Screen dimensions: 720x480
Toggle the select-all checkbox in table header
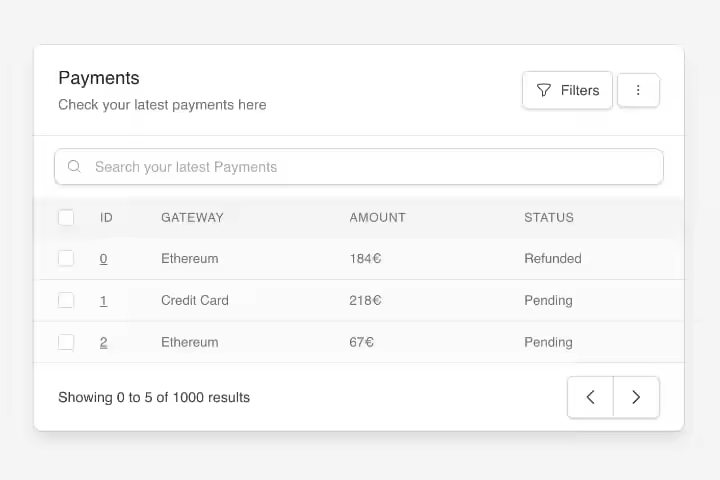[x=66, y=217]
